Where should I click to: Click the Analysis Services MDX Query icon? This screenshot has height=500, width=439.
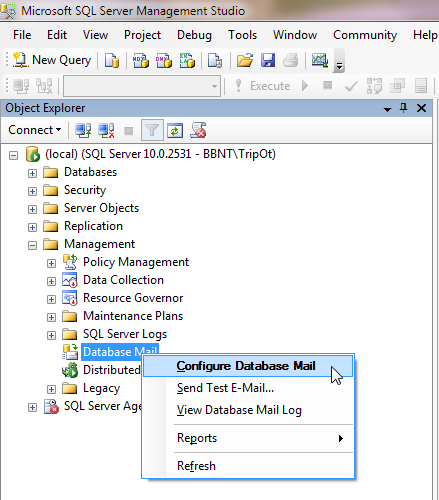tap(141, 60)
